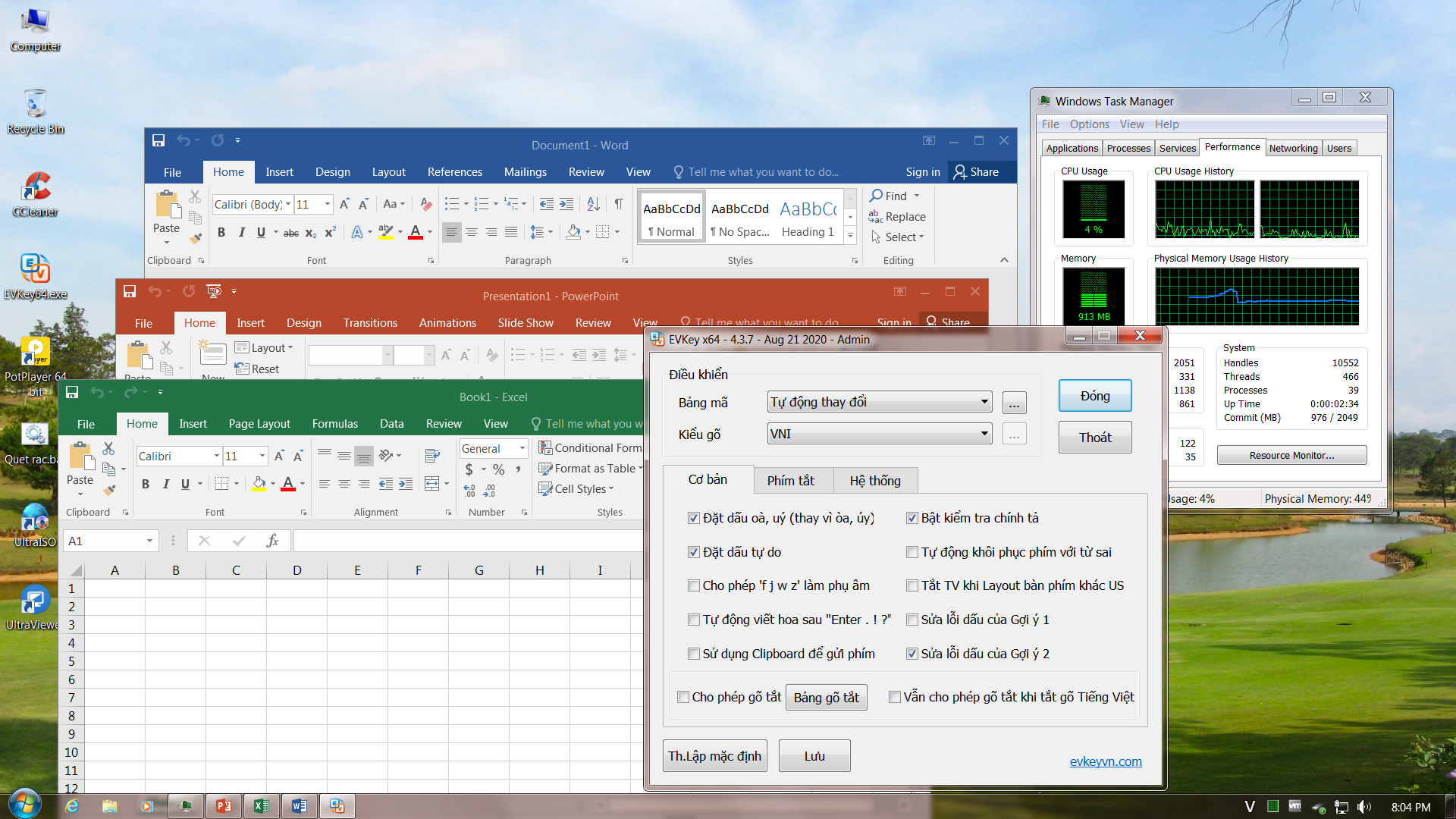The image size is (1456, 819).
Task: Open Task Manager Processes tab
Action: (x=1128, y=149)
